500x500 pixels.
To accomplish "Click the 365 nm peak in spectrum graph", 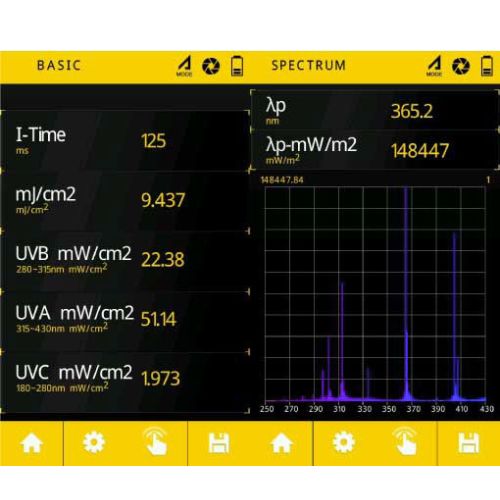I will pyautogui.click(x=406, y=293).
